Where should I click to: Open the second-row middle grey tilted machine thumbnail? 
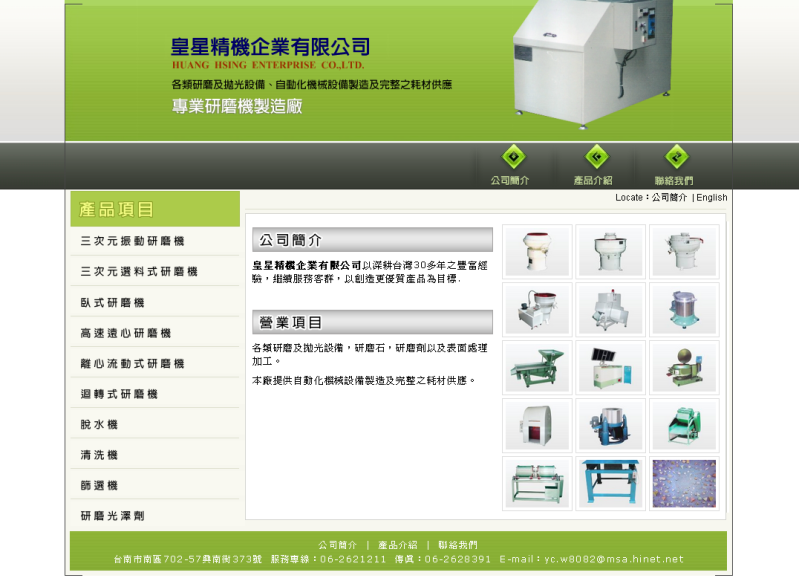(610, 309)
